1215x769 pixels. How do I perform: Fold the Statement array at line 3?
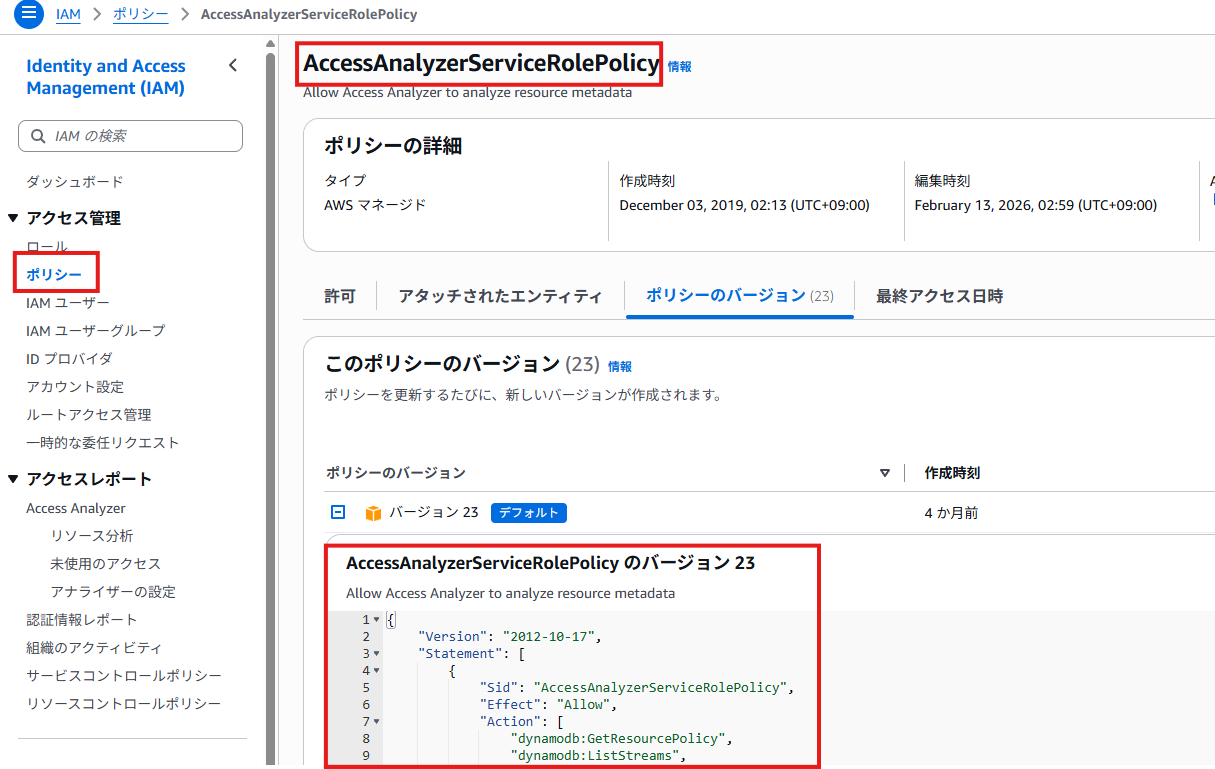376,654
